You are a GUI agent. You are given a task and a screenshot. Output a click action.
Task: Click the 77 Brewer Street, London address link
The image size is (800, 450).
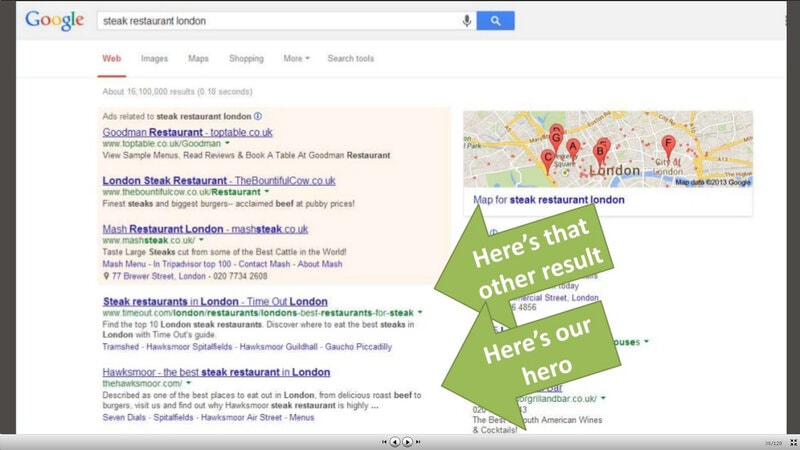(159, 276)
